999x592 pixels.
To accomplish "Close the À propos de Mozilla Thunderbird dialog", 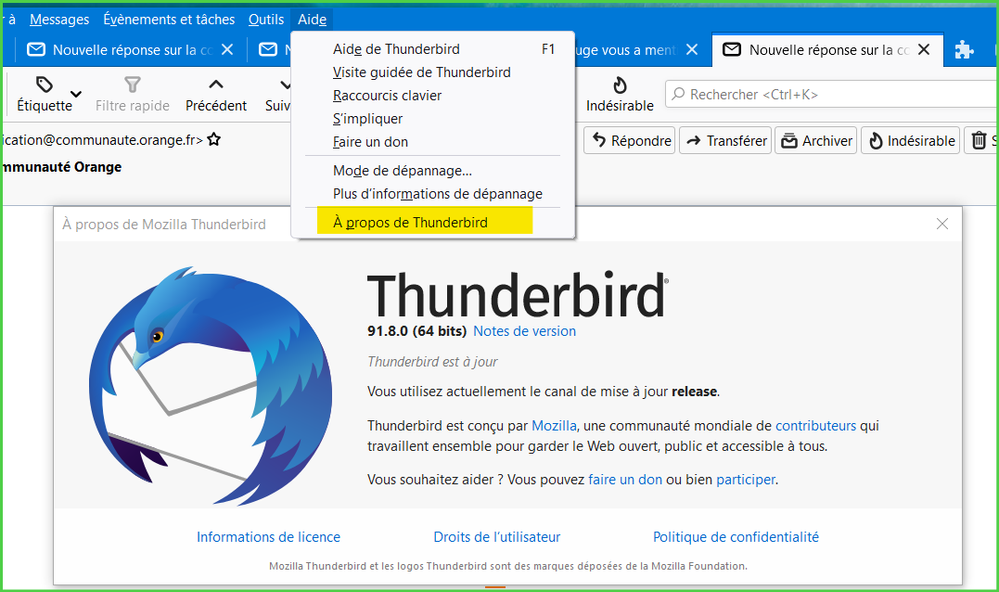I will 942,224.
